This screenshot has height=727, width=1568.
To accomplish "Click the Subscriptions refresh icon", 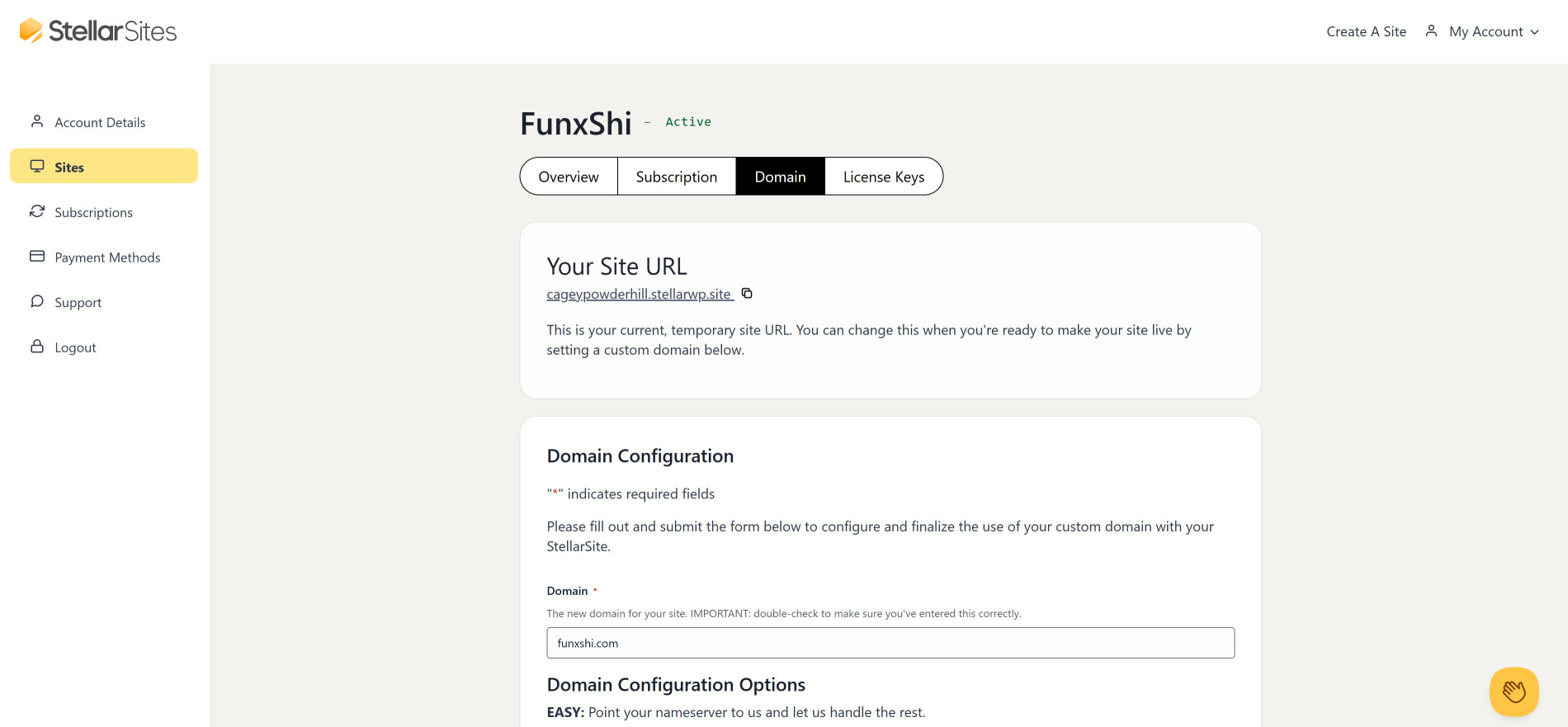I will 37,211.
